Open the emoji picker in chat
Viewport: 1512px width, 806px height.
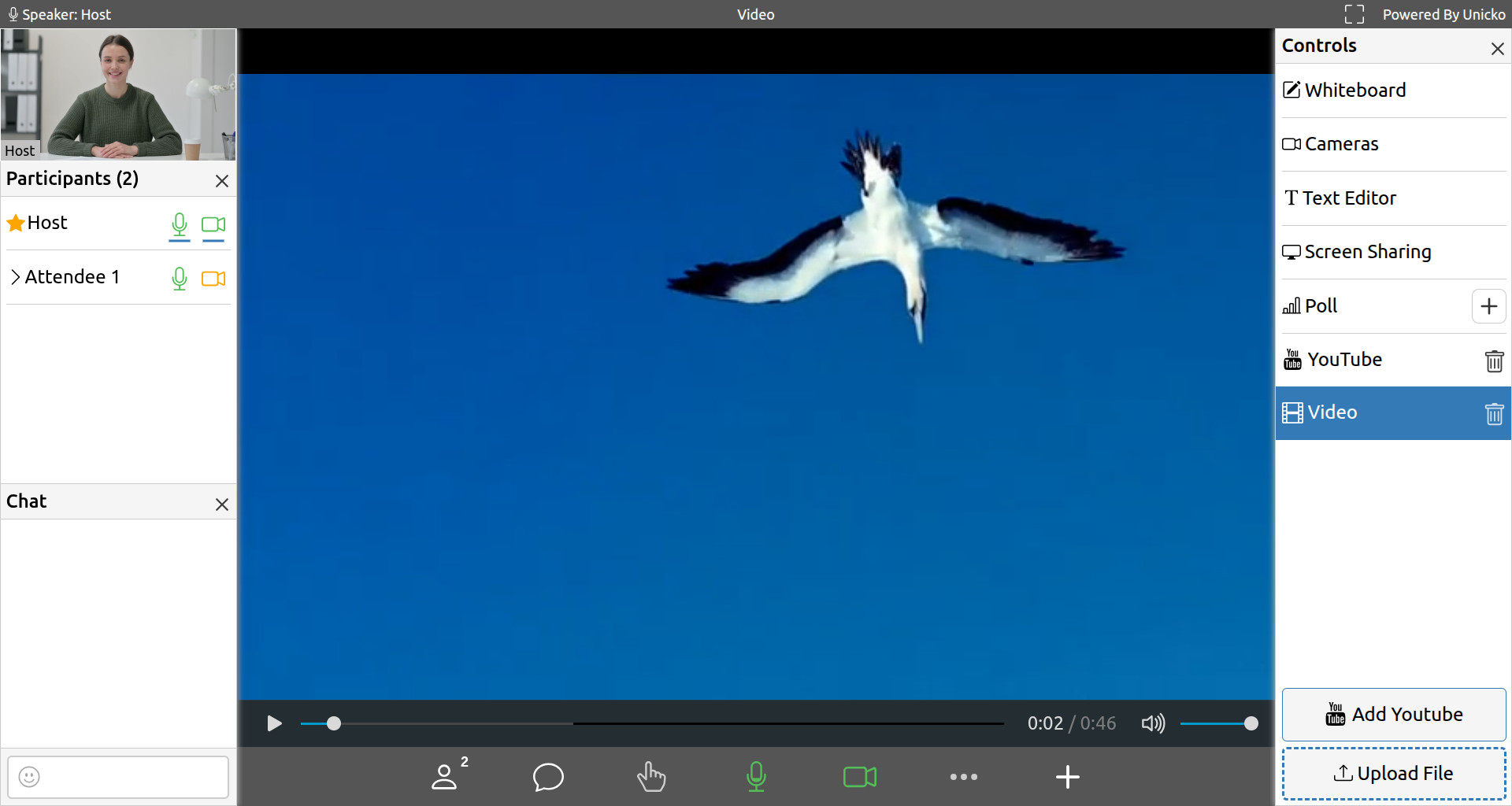[29, 777]
